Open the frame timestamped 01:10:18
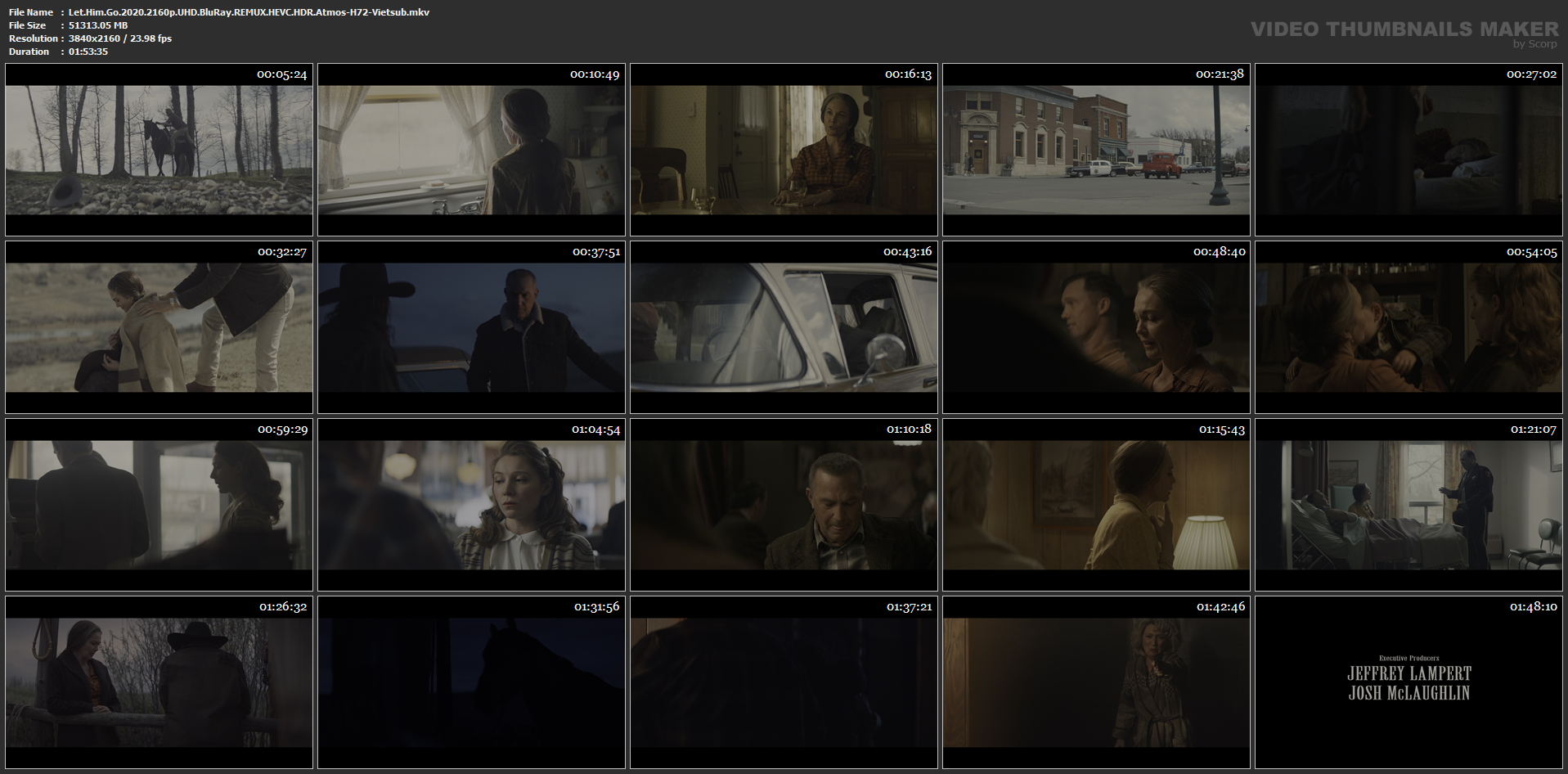This screenshot has width=1568, height=774. click(784, 505)
